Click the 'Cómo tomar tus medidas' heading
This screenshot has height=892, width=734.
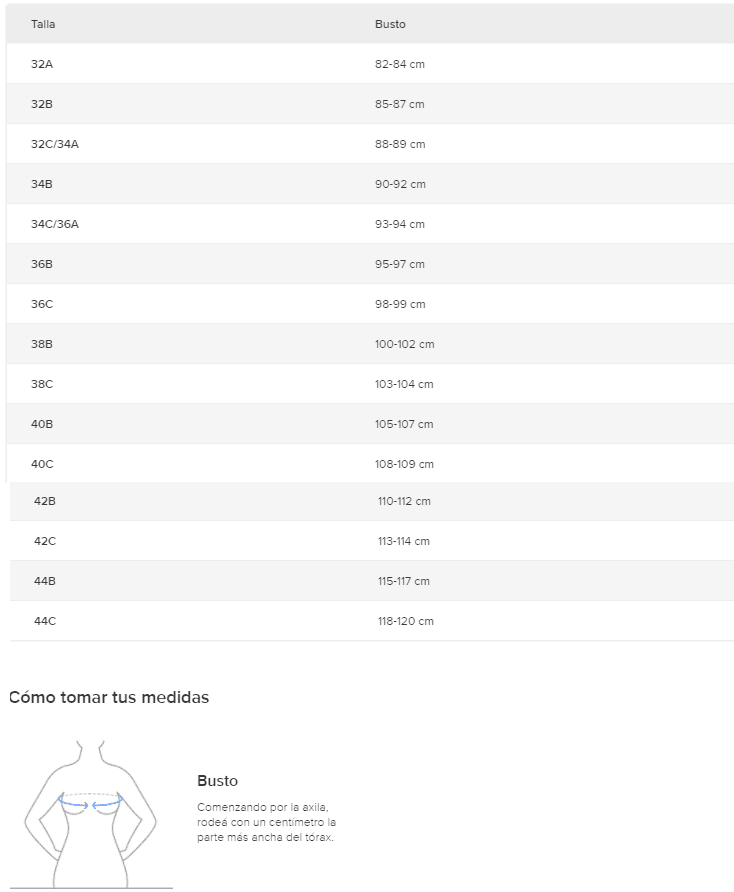coord(109,698)
